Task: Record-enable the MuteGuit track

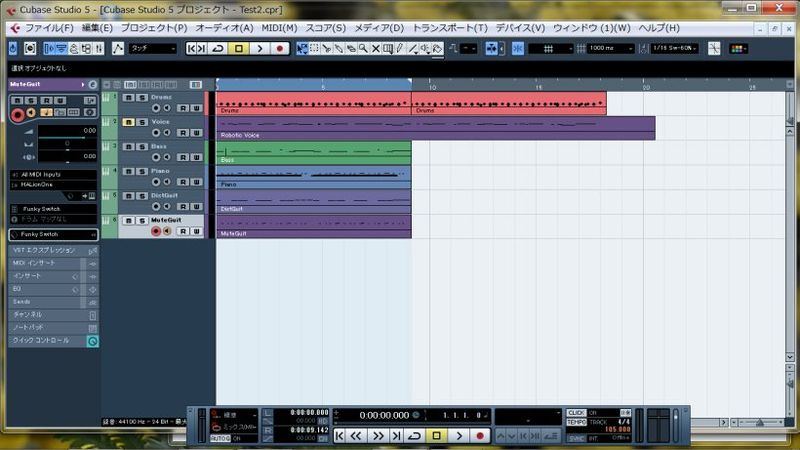Action: [x=156, y=231]
